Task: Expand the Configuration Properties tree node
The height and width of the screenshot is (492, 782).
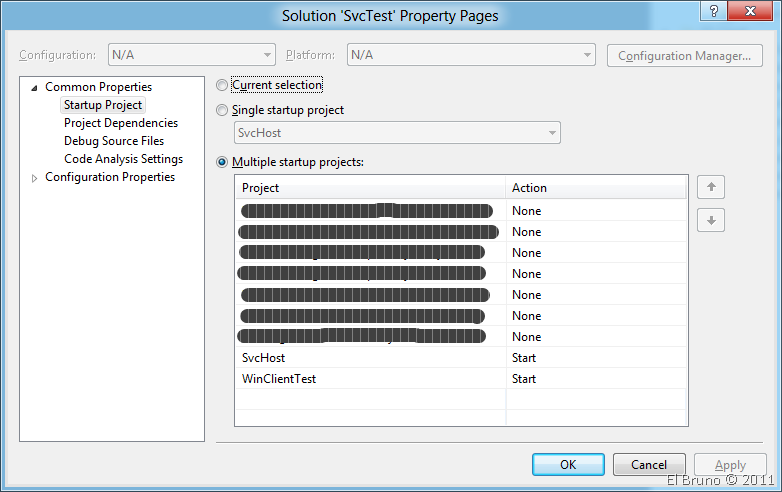Action: coord(36,178)
